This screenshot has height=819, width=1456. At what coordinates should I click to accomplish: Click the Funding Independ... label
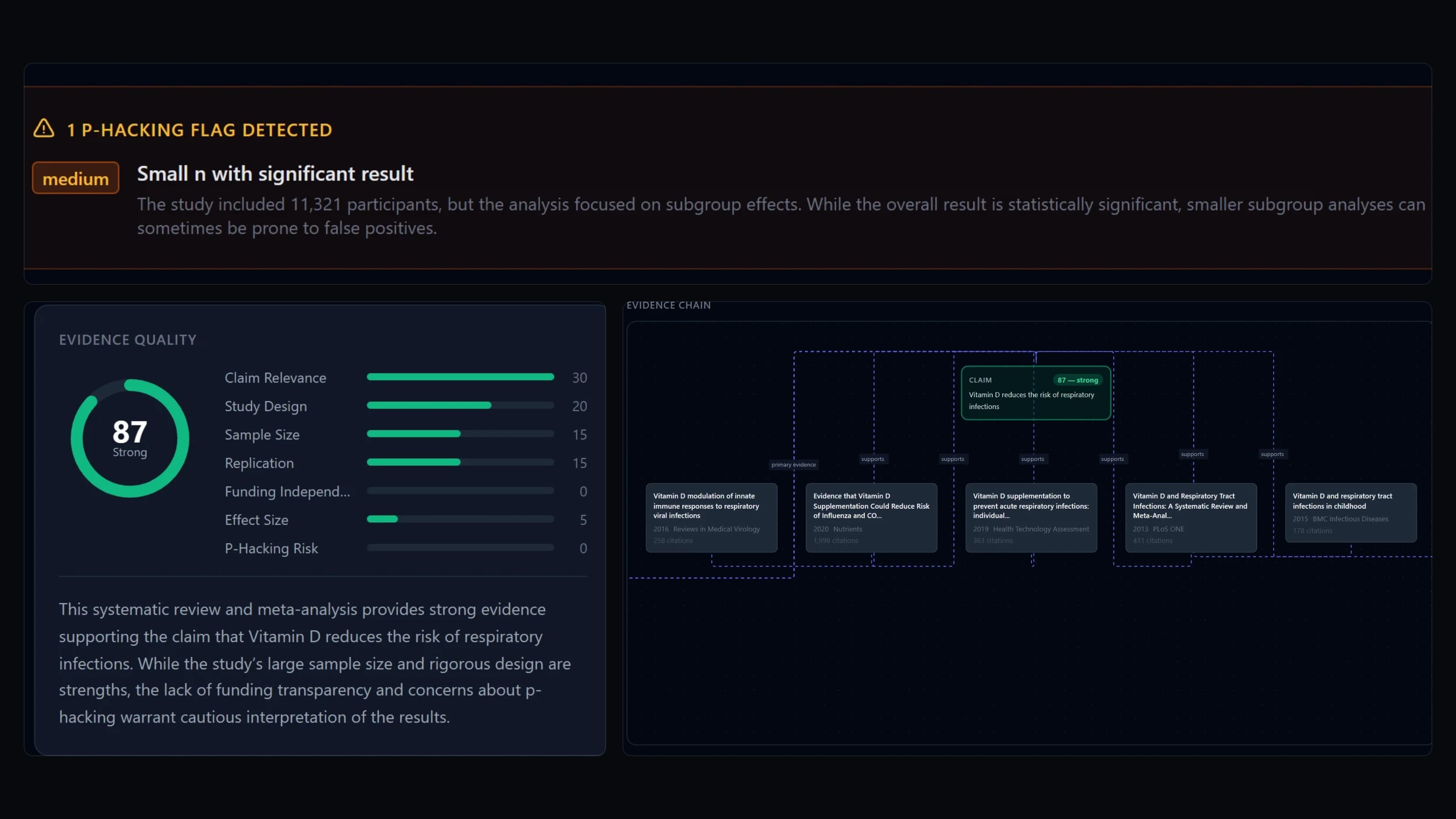tap(287, 492)
